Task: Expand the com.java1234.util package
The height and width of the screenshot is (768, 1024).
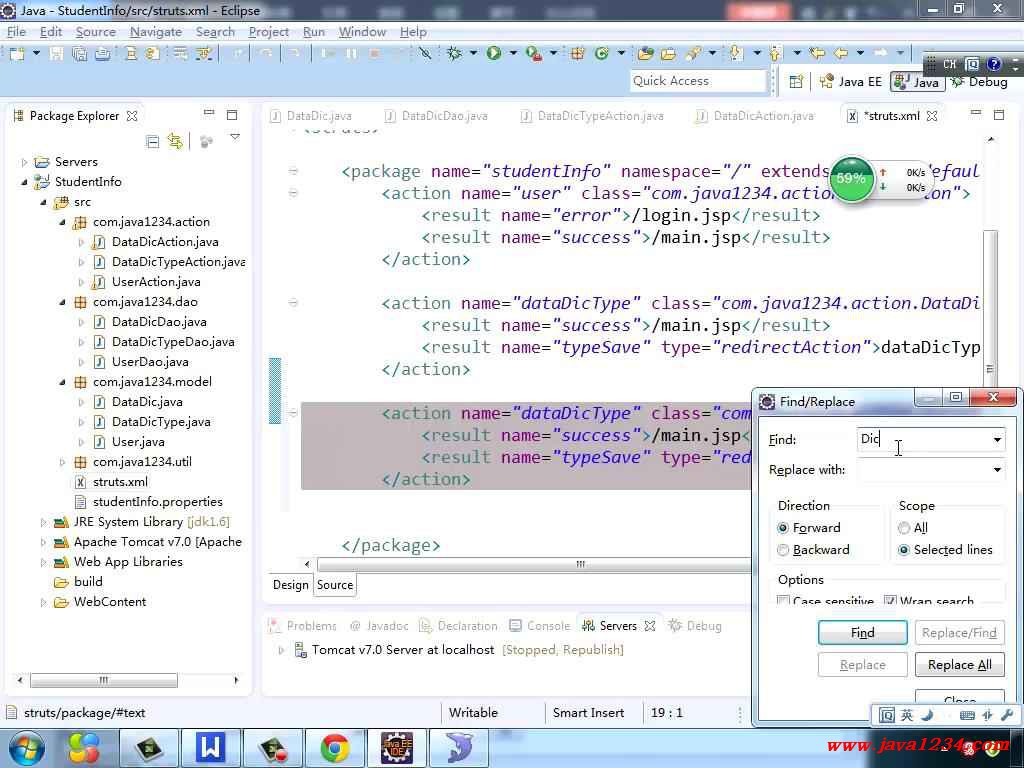Action: pyautogui.click(x=62, y=462)
